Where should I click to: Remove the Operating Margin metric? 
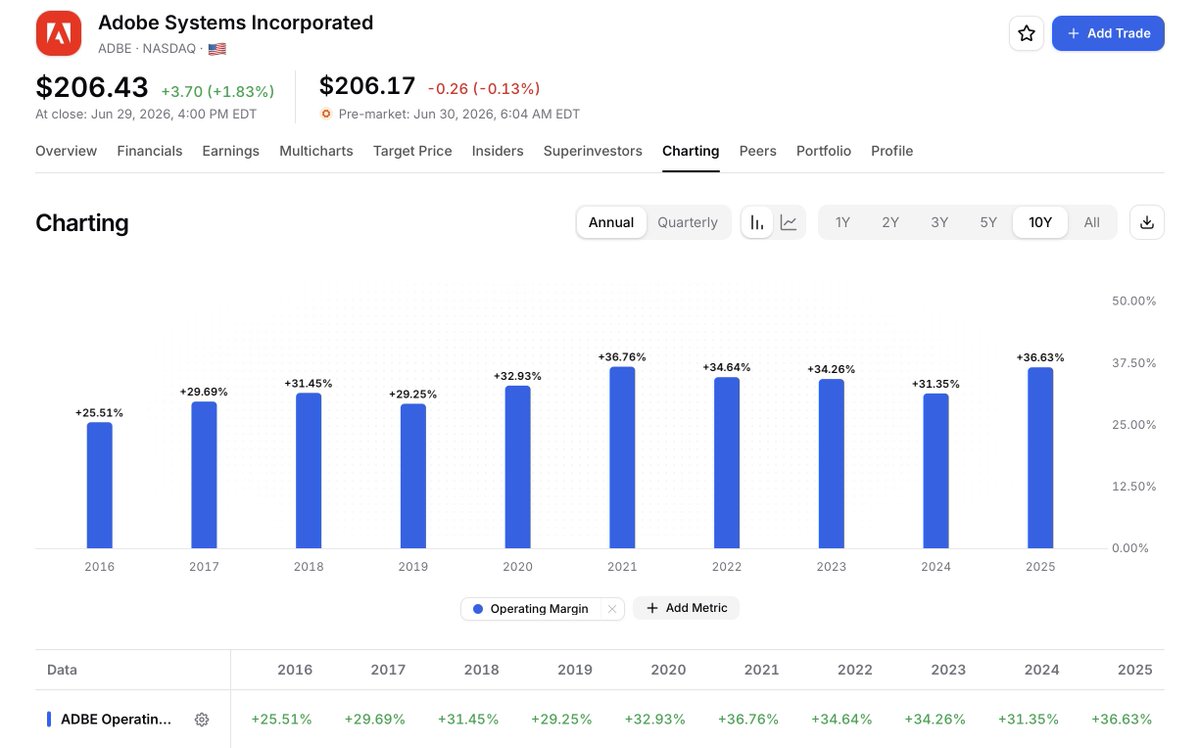612,608
